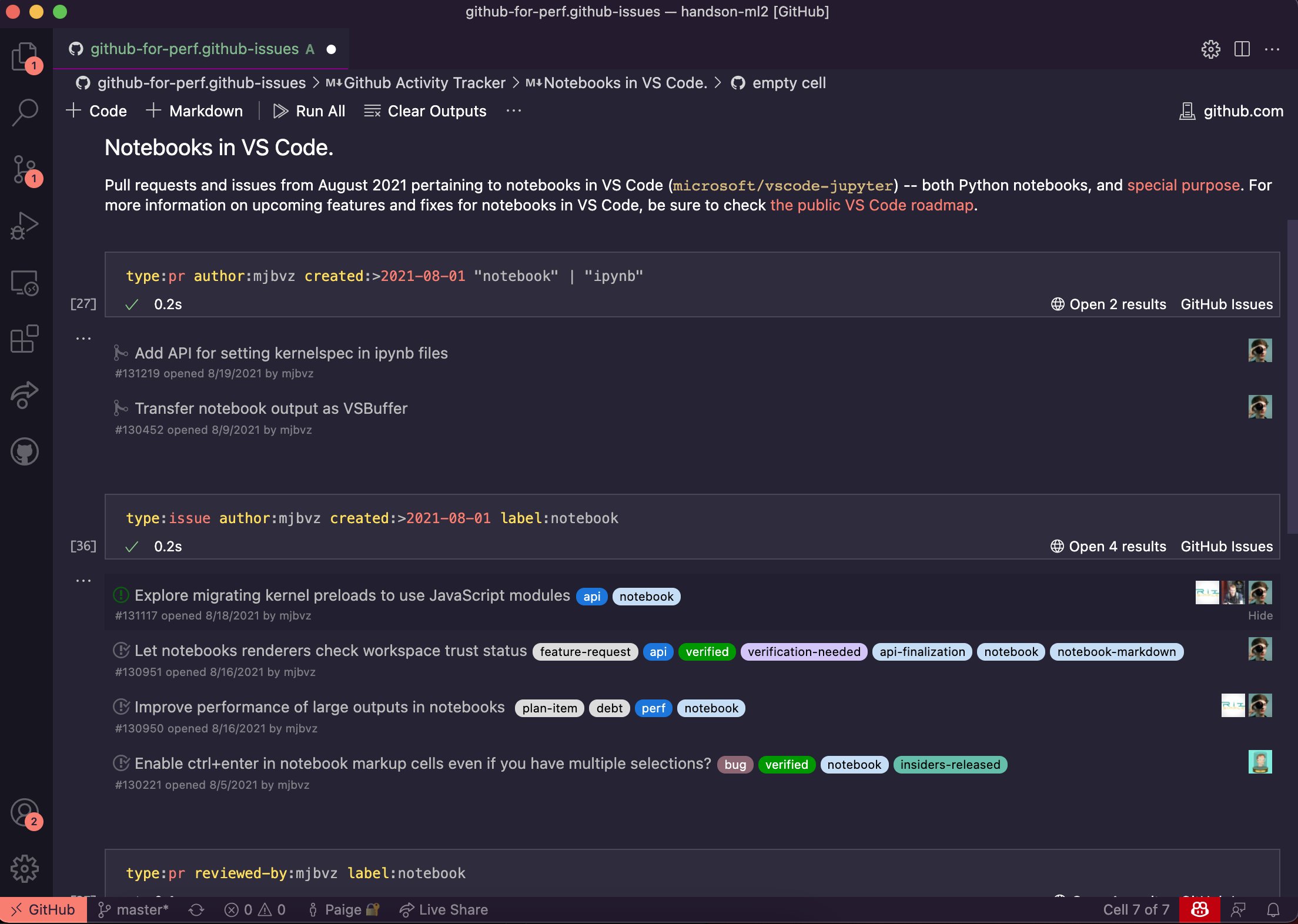The image size is (1298, 924).
Task: Open the GitHub view in activity bar
Action: 25,451
